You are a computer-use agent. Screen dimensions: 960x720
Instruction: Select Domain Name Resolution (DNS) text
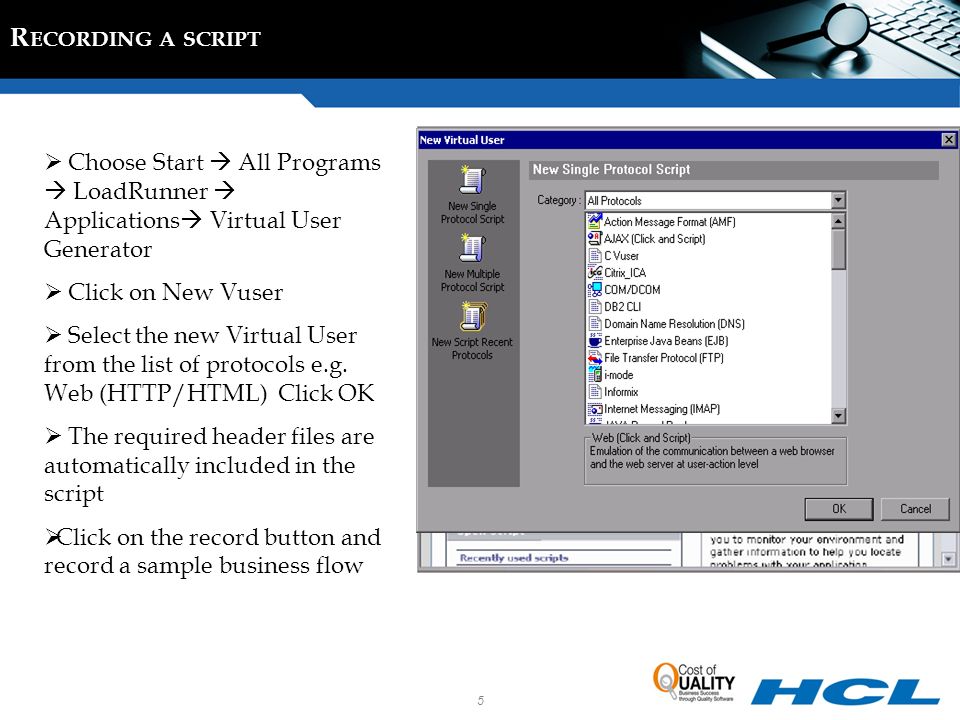(675, 324)
